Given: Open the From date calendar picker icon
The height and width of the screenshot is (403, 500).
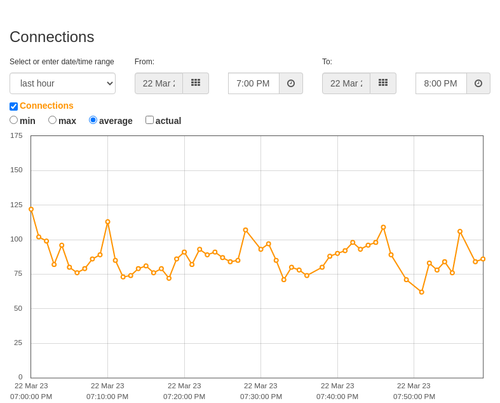Looking at the screenshot, I should click(196, 83).
